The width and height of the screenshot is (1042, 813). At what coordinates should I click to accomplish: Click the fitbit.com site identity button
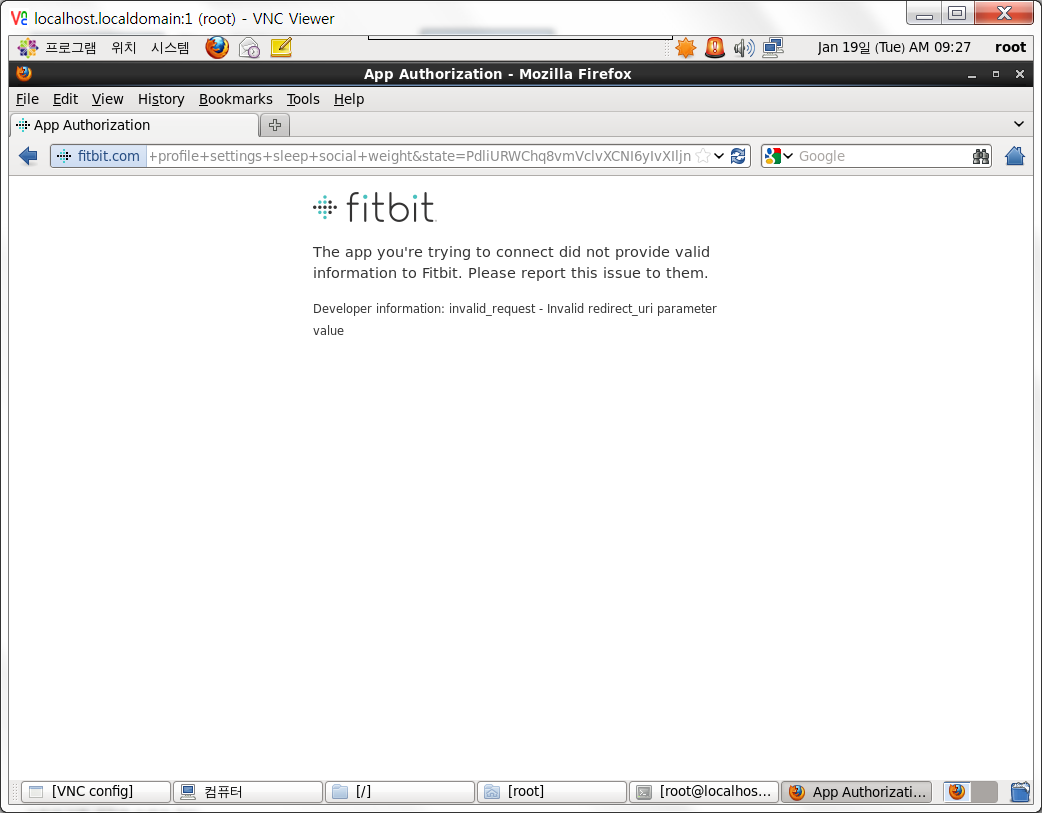[x=99, y=156]
